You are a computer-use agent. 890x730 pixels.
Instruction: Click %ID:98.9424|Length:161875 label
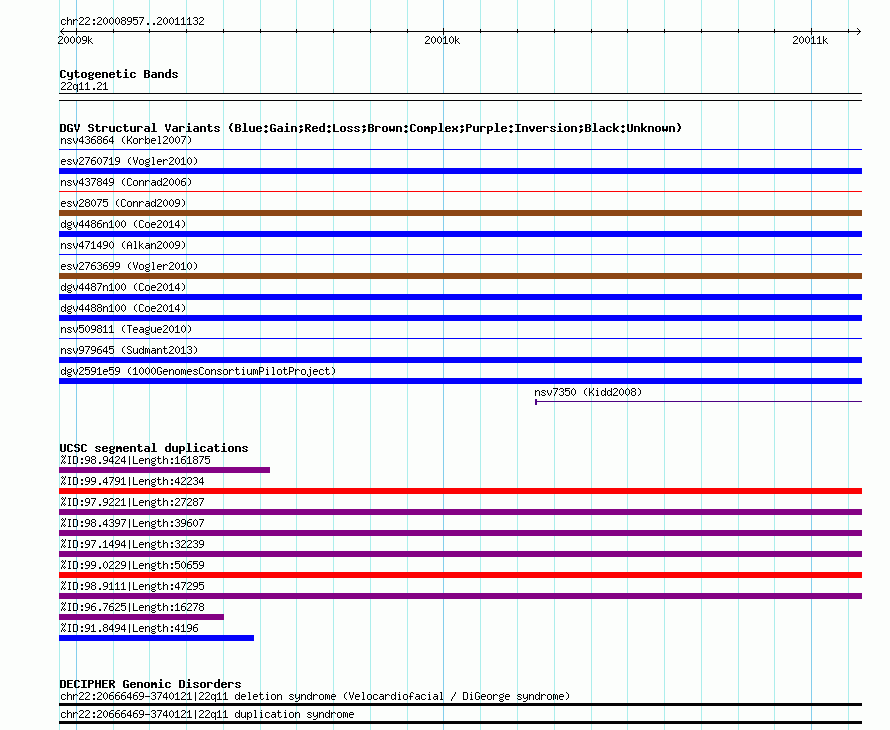pyautogui.click(x=135, y=460)
